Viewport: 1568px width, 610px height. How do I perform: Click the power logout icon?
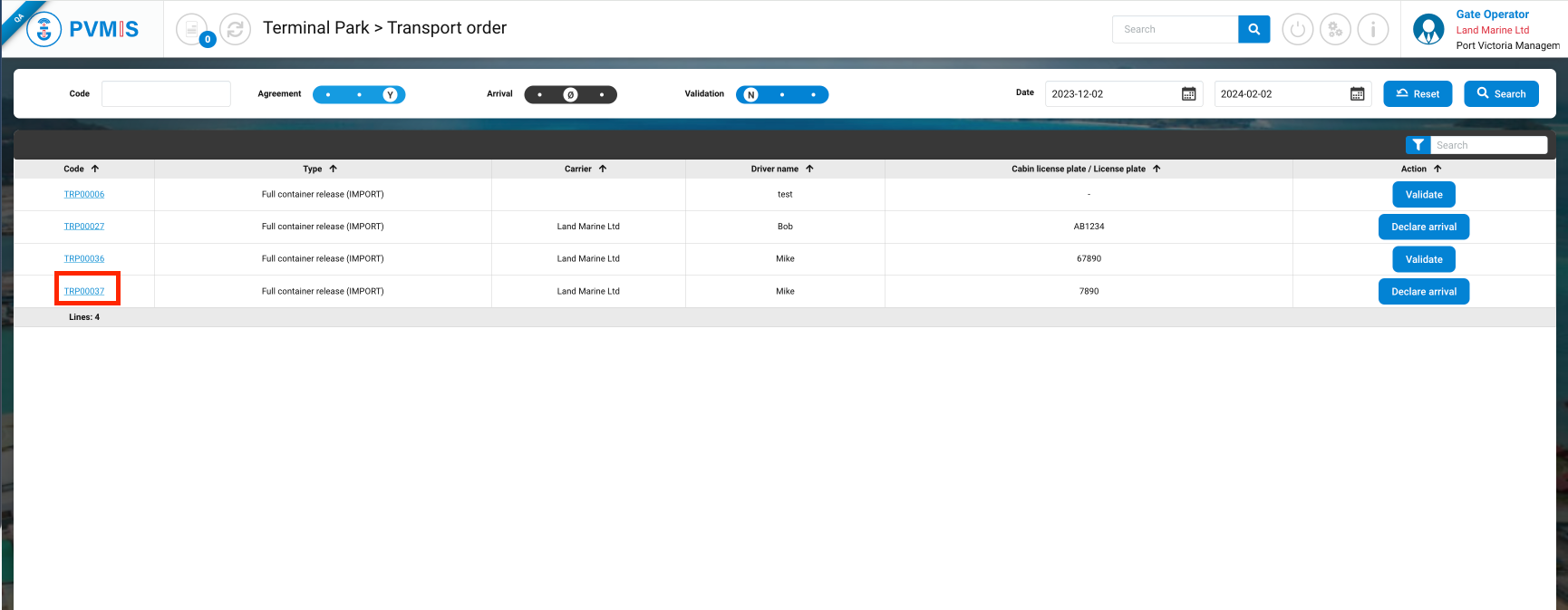coord(1297,30)
